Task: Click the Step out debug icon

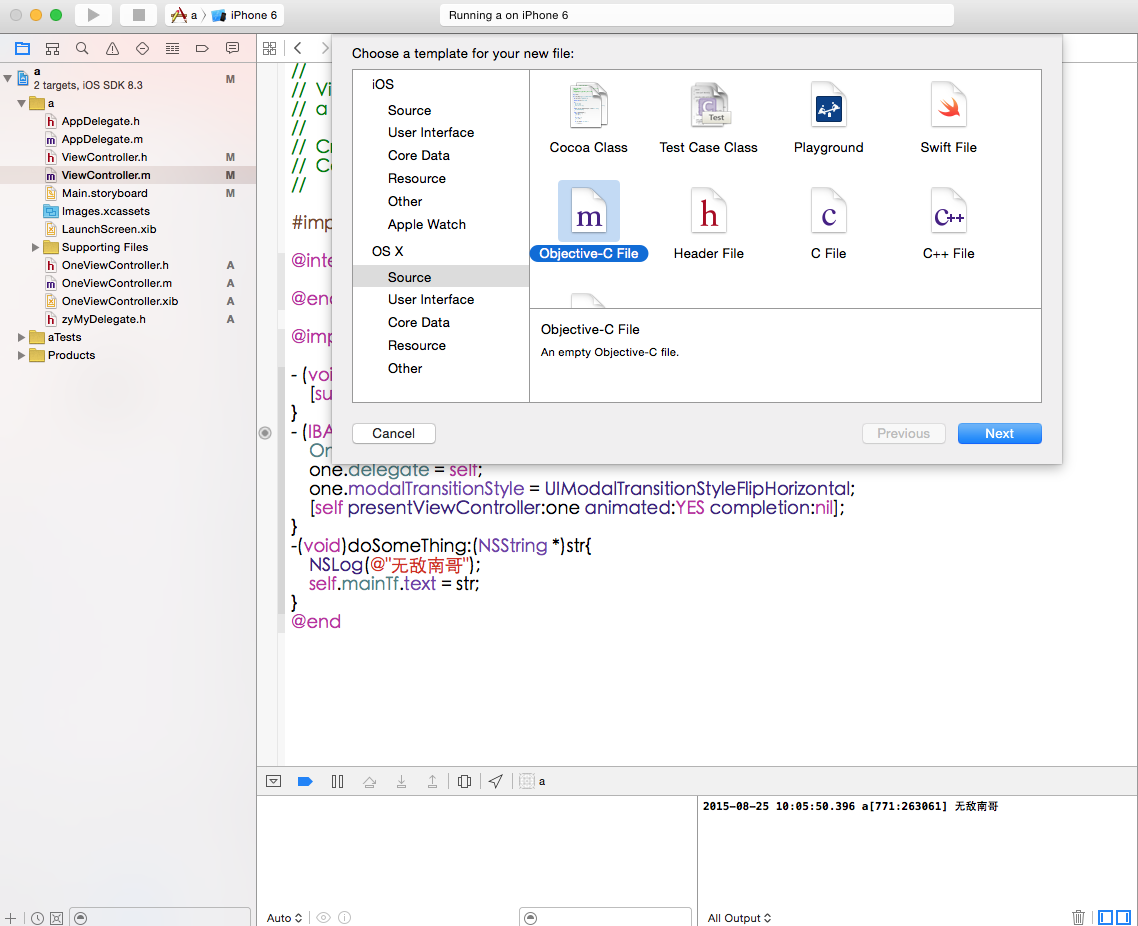Action: click(x=432, y=782)
